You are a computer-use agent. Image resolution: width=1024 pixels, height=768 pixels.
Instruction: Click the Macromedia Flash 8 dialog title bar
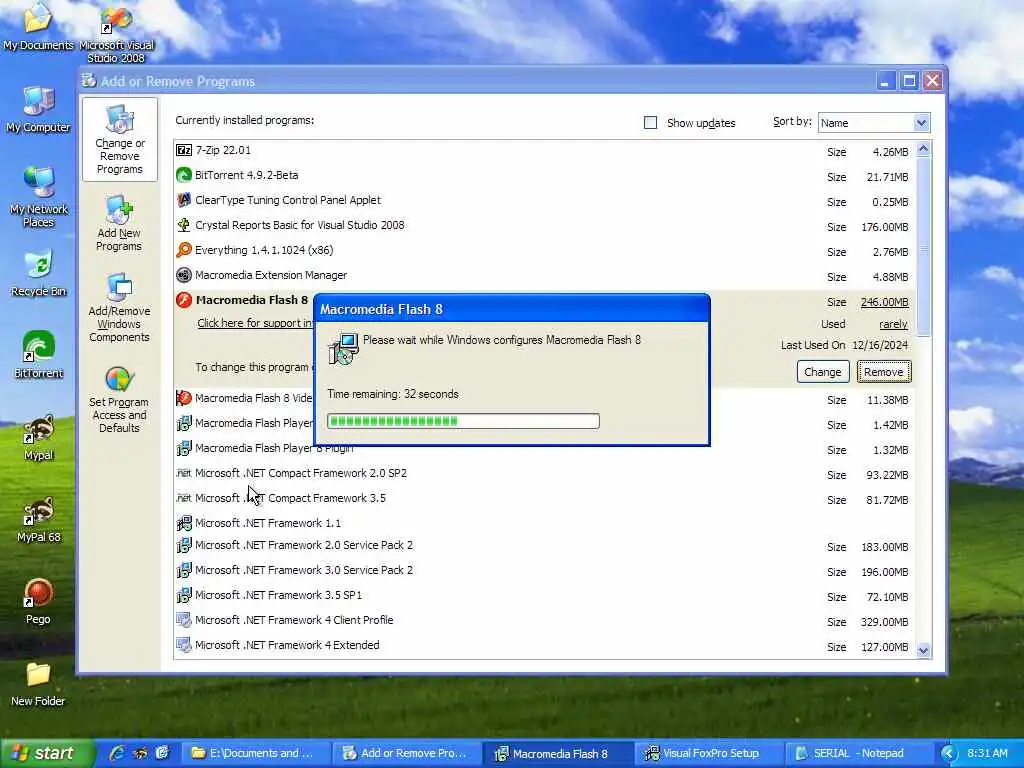click(512, 309)
